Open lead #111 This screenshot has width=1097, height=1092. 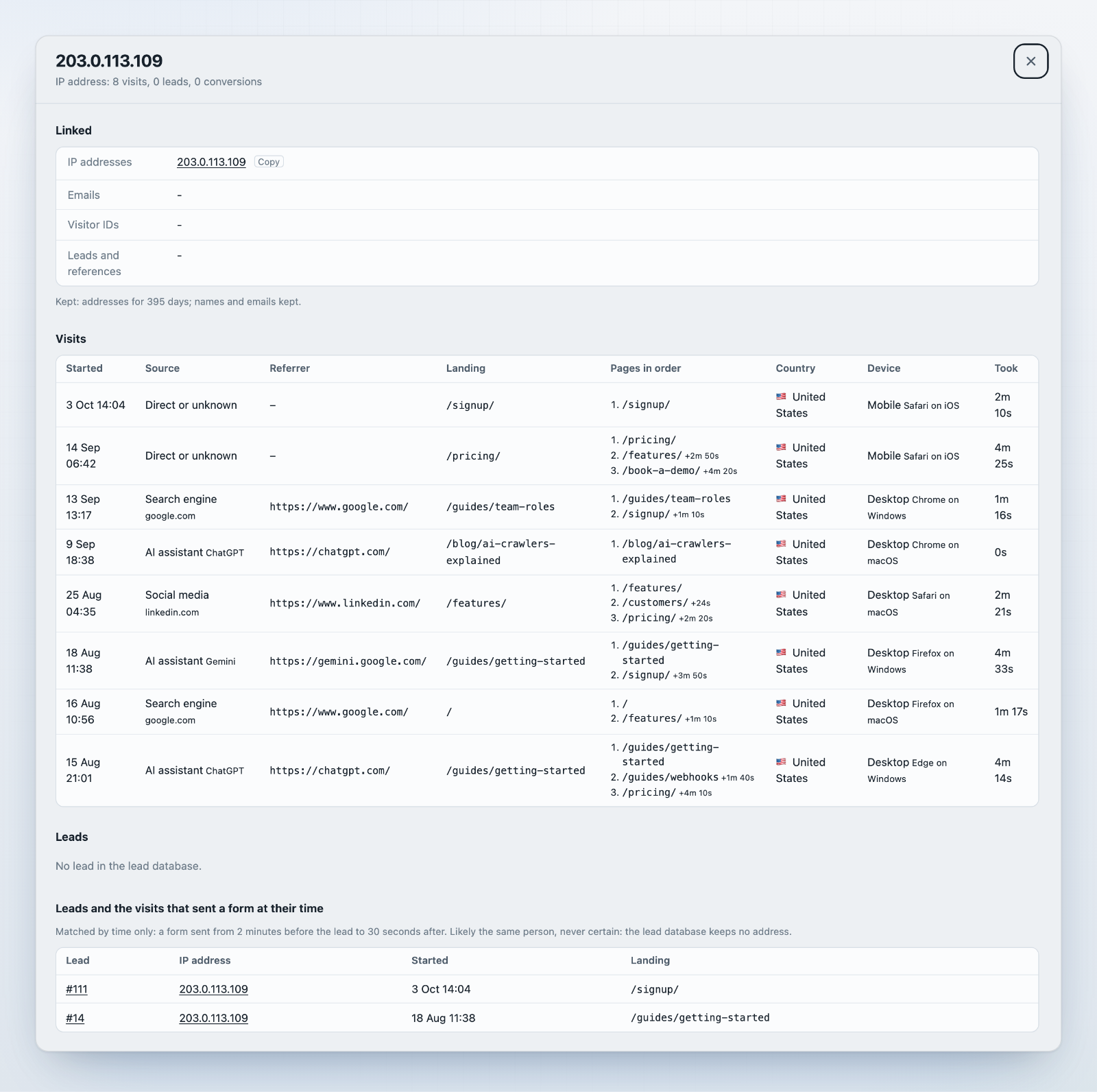point(77,989)
